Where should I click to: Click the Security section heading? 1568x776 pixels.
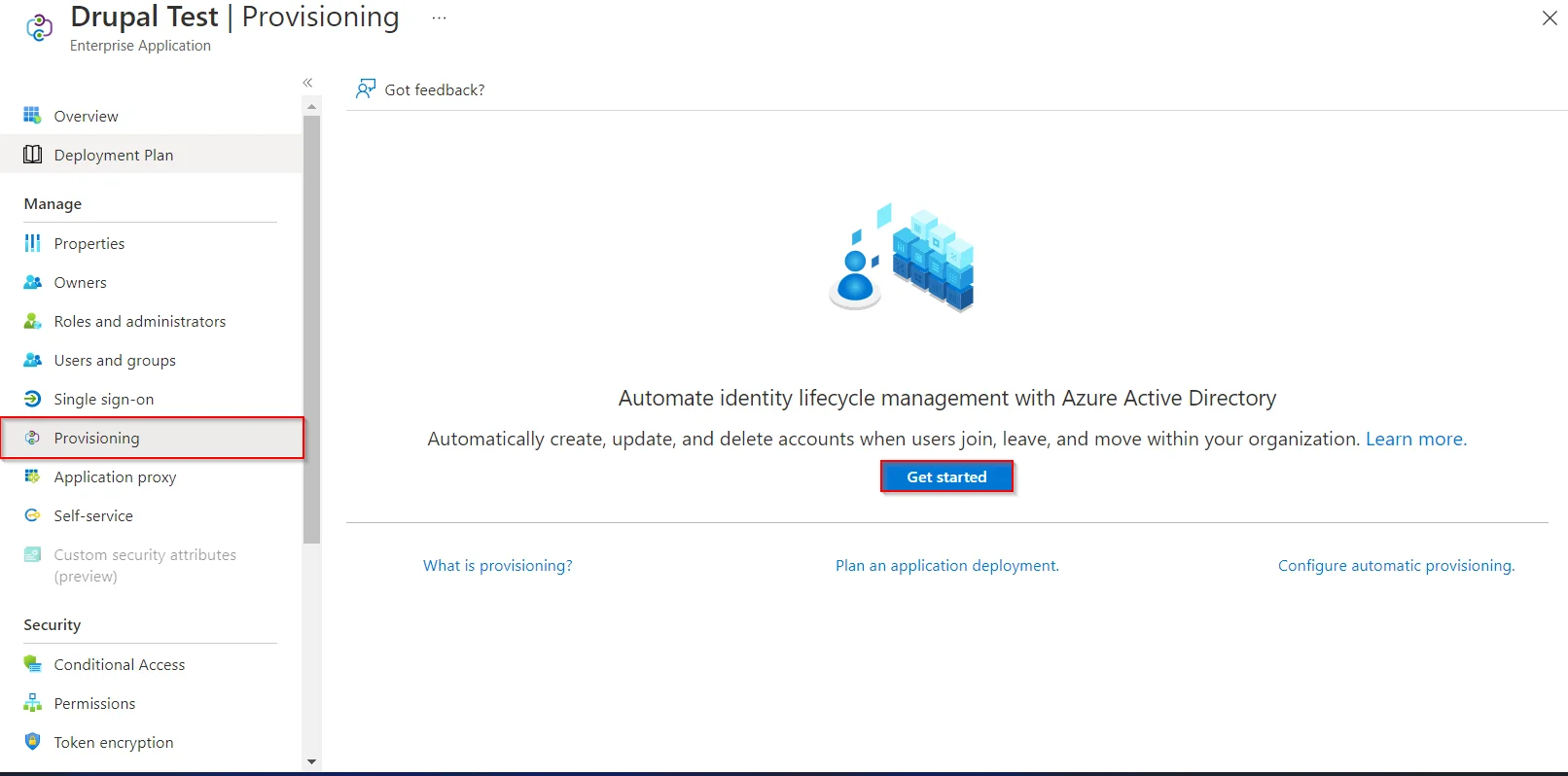click(x=53, y=625)
